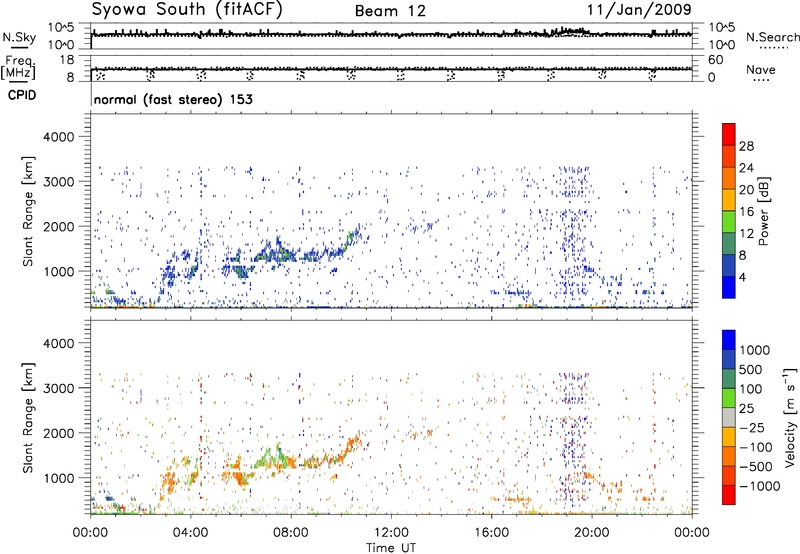
Task: Click the "60" Nave axis tick label
Action: [715, 60]
